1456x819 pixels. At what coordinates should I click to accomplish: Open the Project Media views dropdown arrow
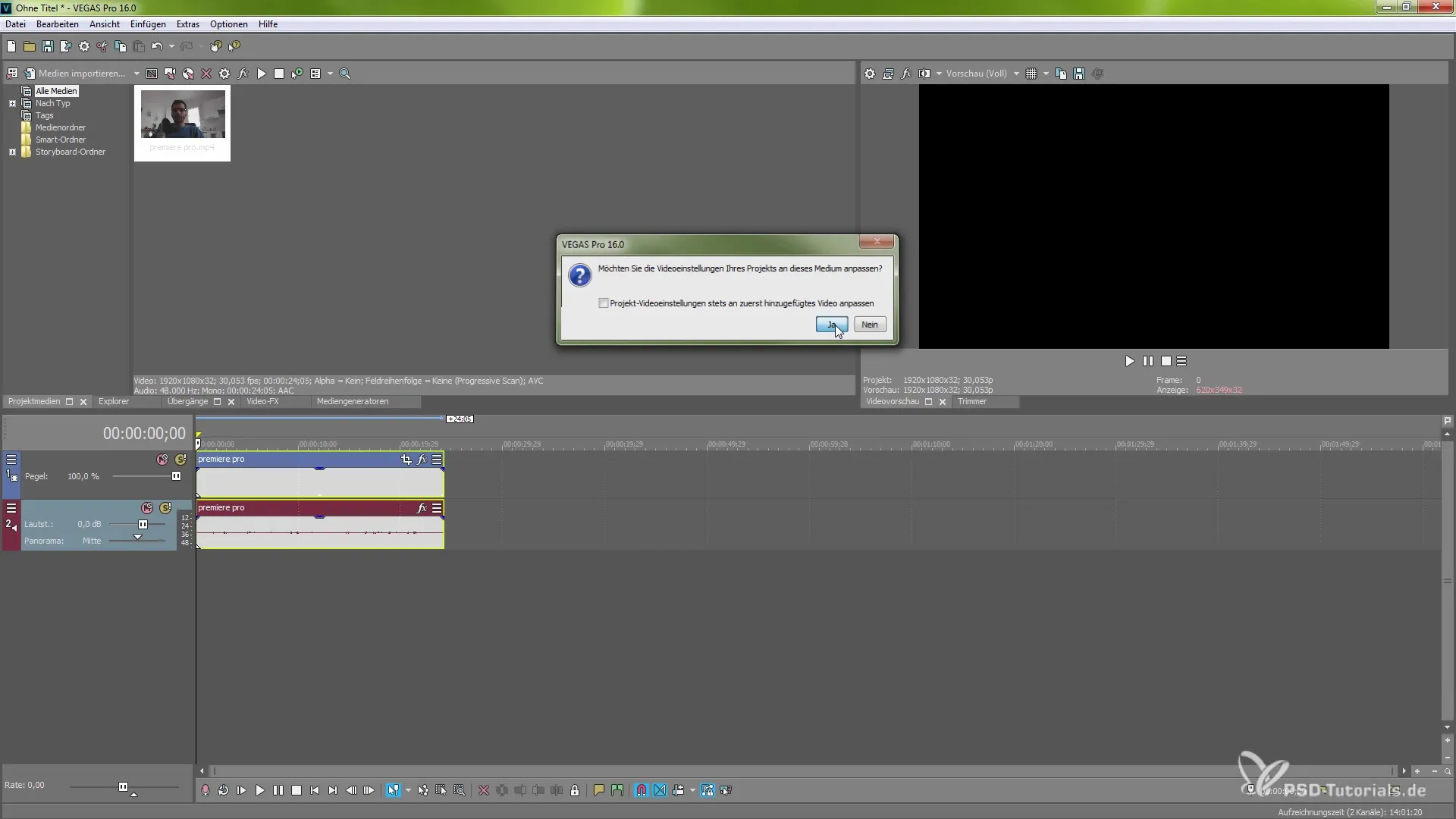(x=330, y=74)
